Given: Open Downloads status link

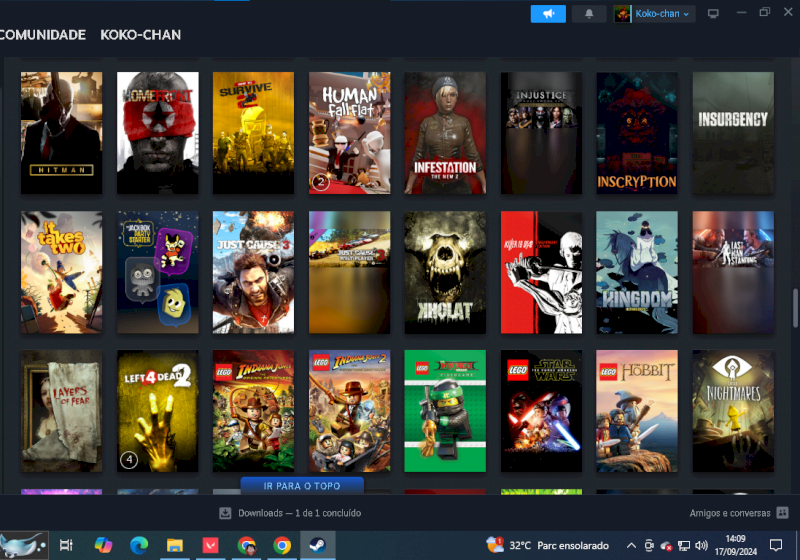Looking at the screenshot, I should point(299,513).
